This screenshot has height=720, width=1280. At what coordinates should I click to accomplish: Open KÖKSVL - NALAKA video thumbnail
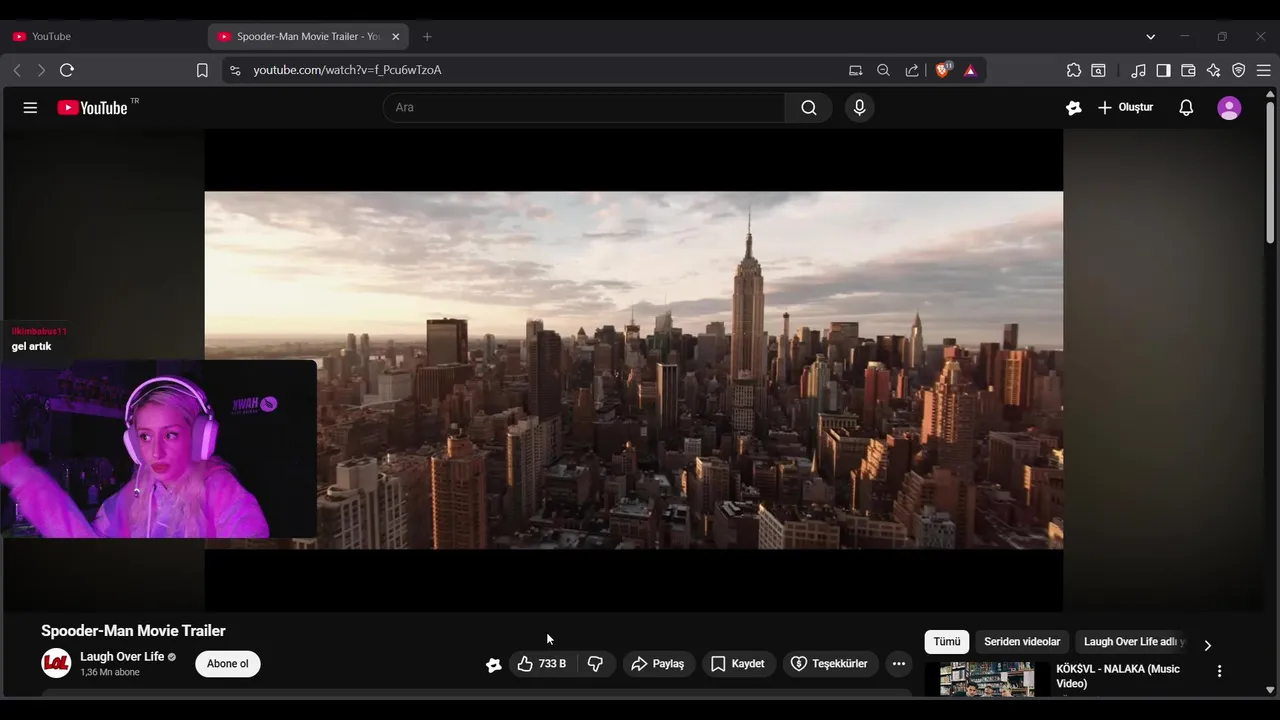click(x=987, y=679)
